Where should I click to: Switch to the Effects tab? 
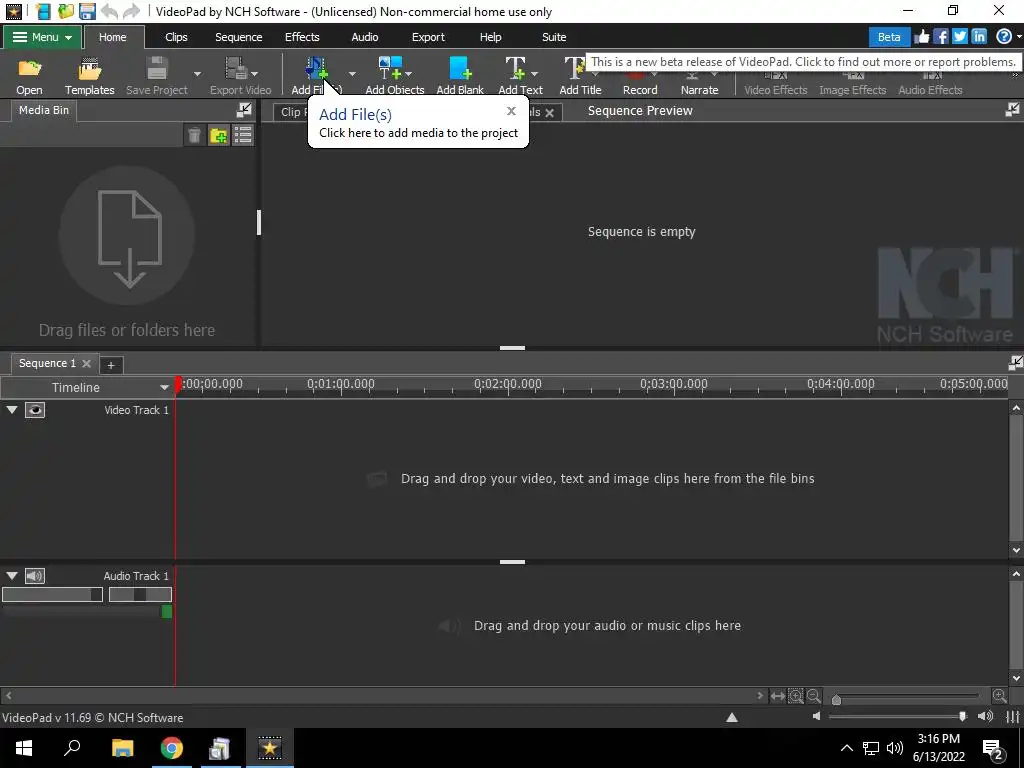point(302,37)
